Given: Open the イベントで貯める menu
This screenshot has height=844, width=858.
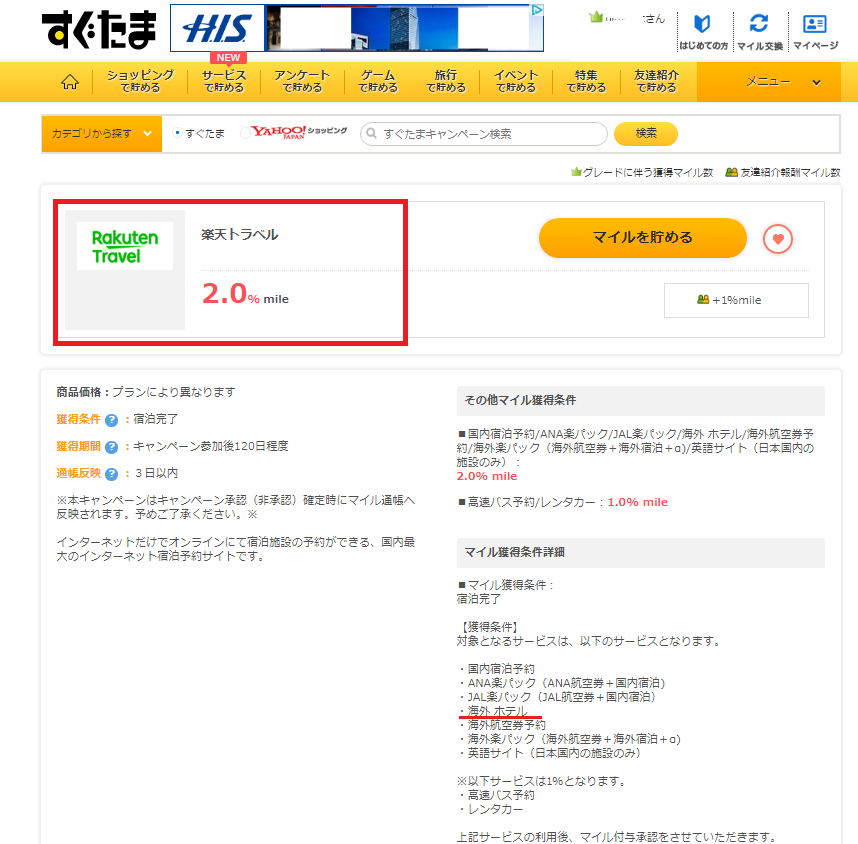Looking at the screenshot, I should pos(516,81).
